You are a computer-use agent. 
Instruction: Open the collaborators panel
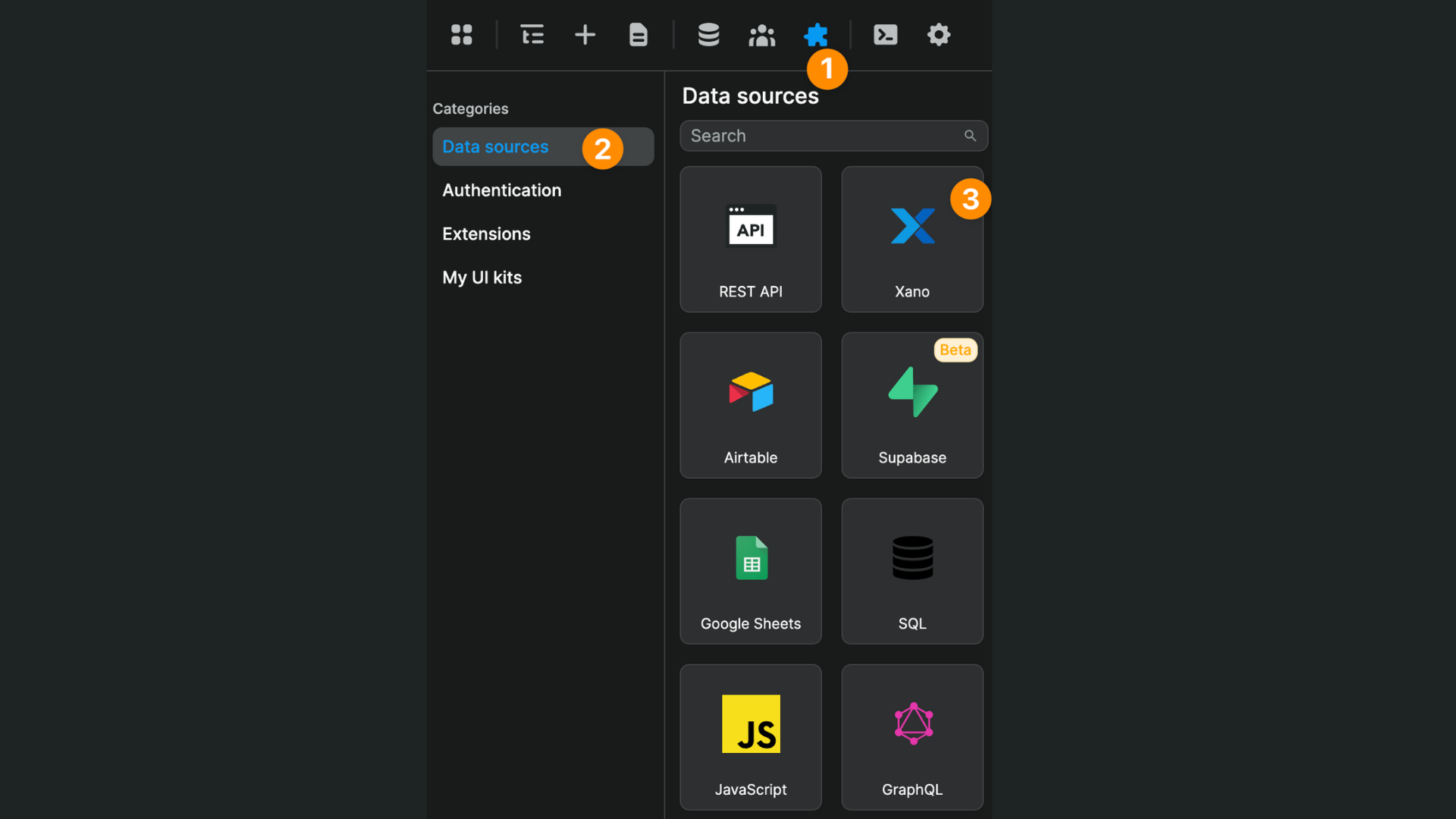pos(761,35)
